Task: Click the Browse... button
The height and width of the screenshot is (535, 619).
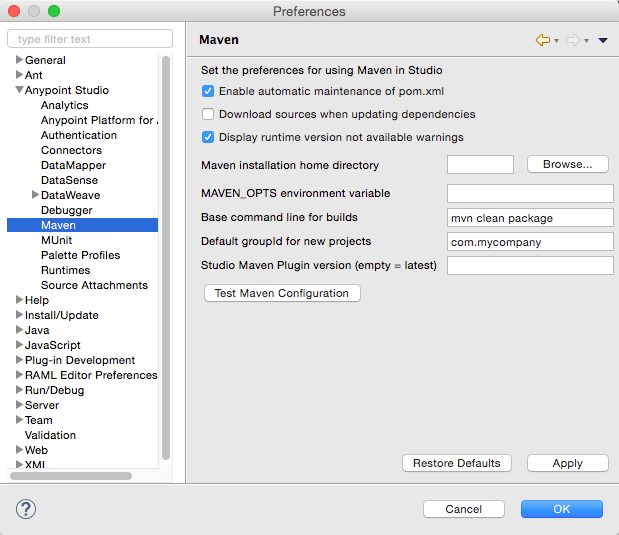Action: pos(568,164)
